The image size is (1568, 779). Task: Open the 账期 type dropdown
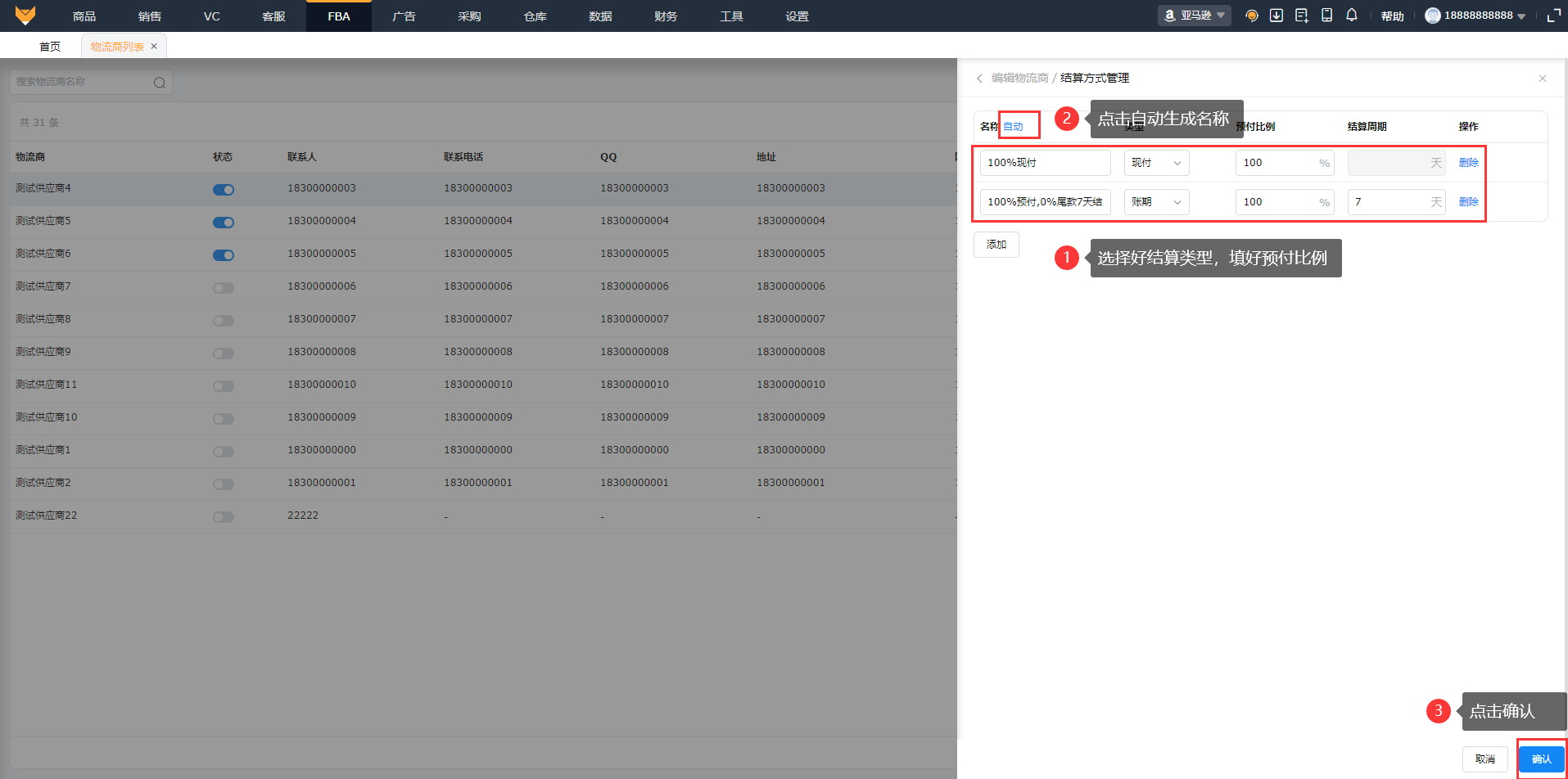click(x=1156, y=202)
